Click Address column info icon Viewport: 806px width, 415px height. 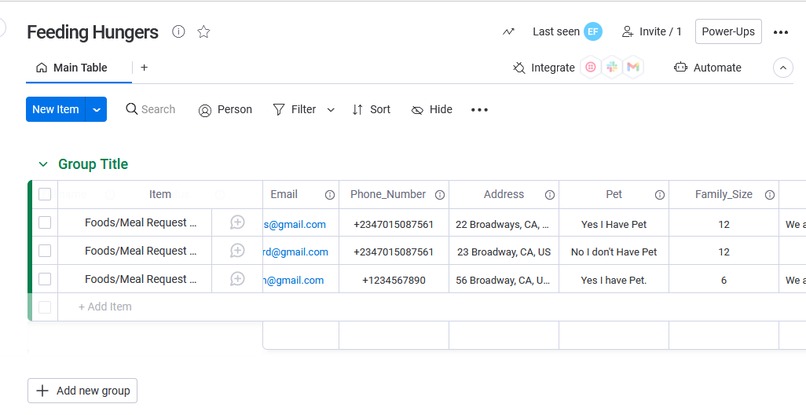(550, 195)
